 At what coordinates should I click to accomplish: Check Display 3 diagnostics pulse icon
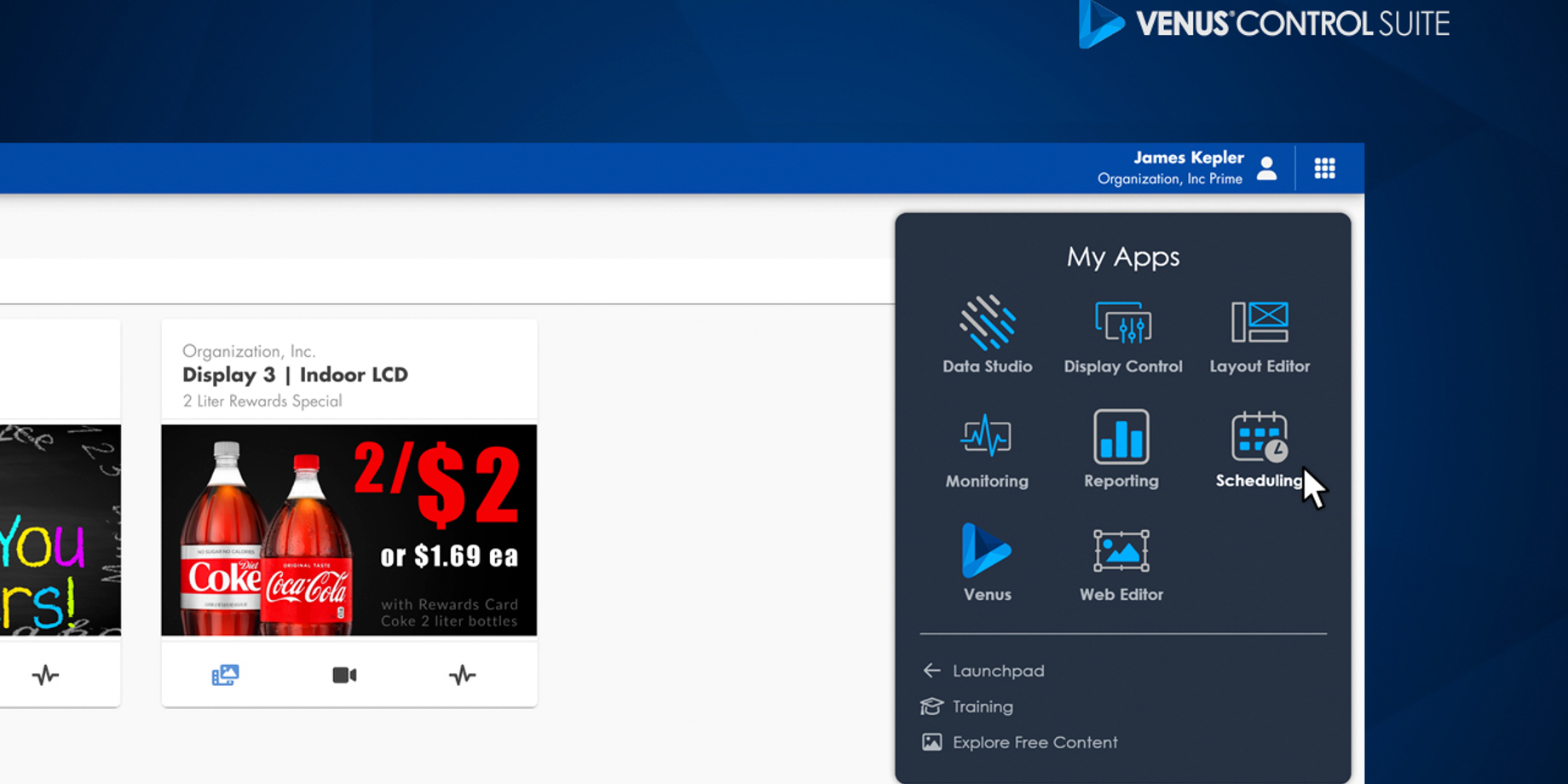462,675
